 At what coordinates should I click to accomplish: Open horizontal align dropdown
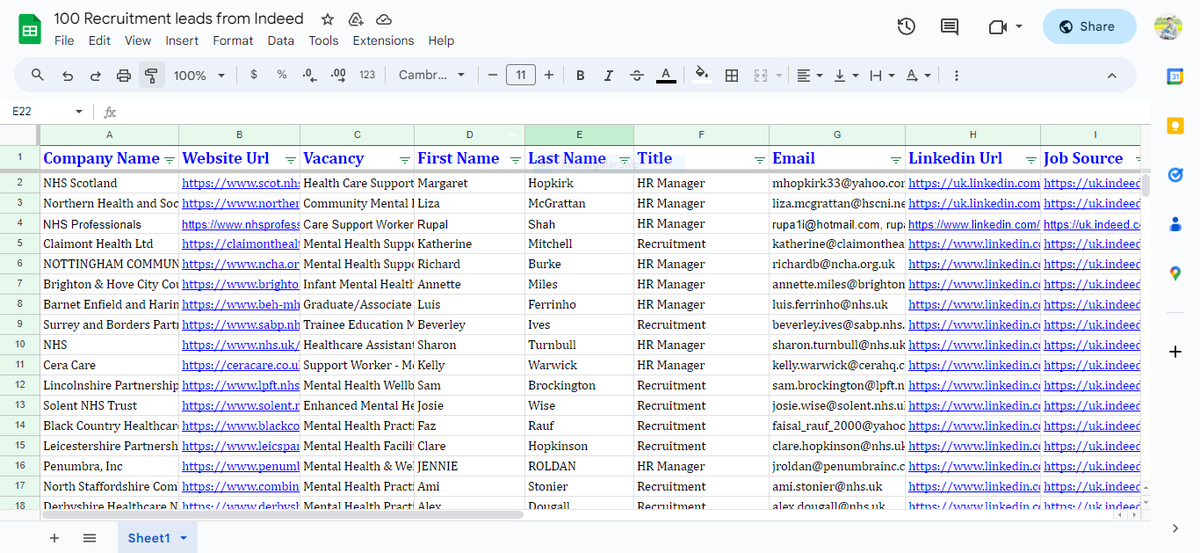pos(808,75)
